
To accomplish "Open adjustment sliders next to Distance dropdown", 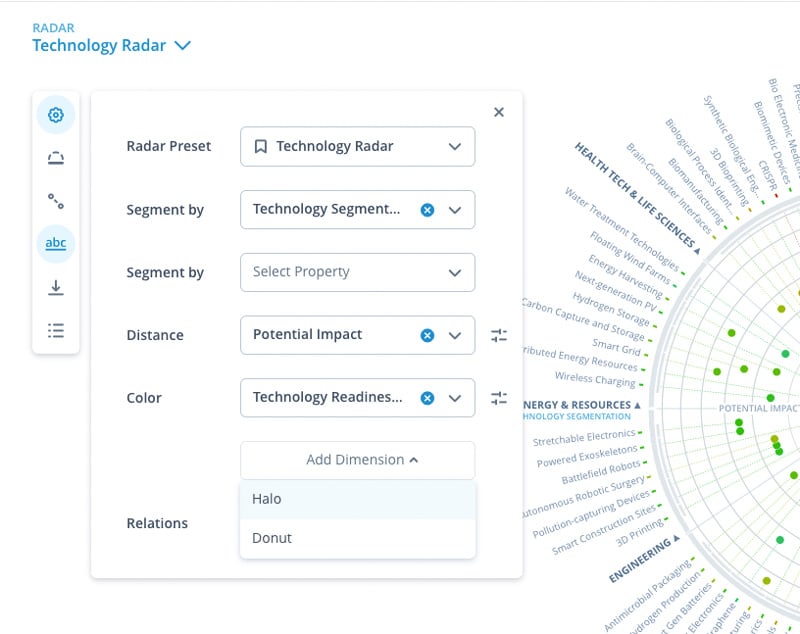I will click(499, 335).
